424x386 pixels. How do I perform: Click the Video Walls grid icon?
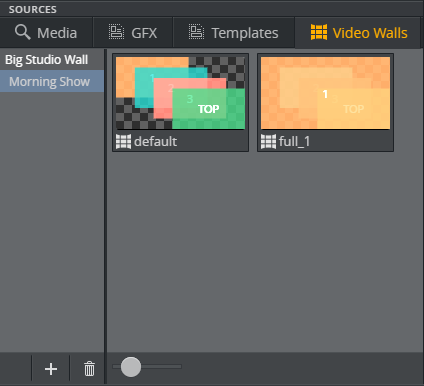pos(319,32)
